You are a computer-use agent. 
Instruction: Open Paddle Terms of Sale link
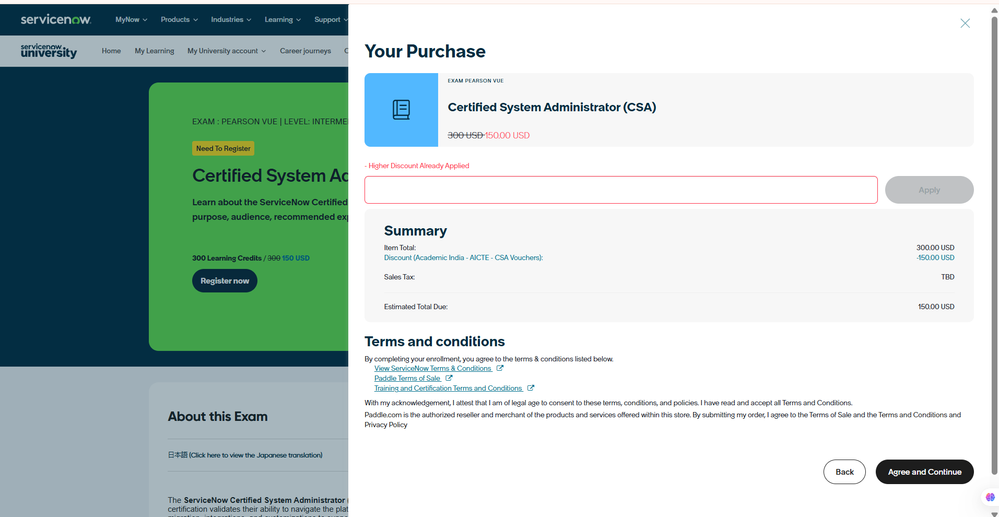407,378
